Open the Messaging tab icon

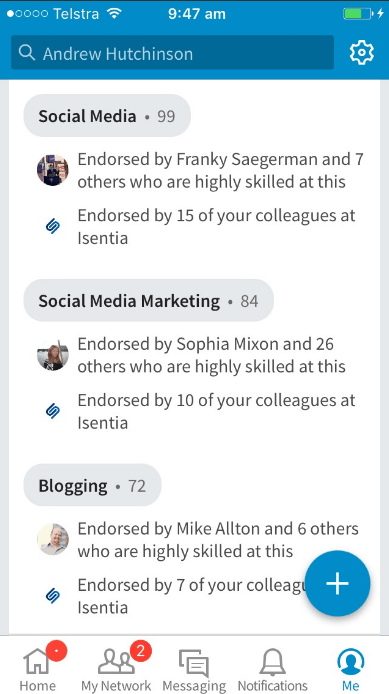[x=194, y=667]
